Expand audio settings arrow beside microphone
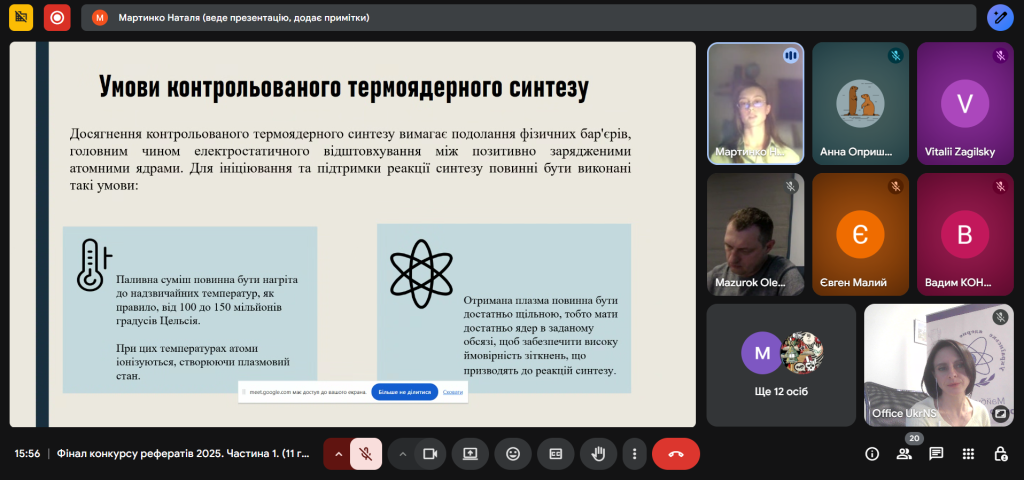The image size is (1024, 480). (x=338, y=453)
